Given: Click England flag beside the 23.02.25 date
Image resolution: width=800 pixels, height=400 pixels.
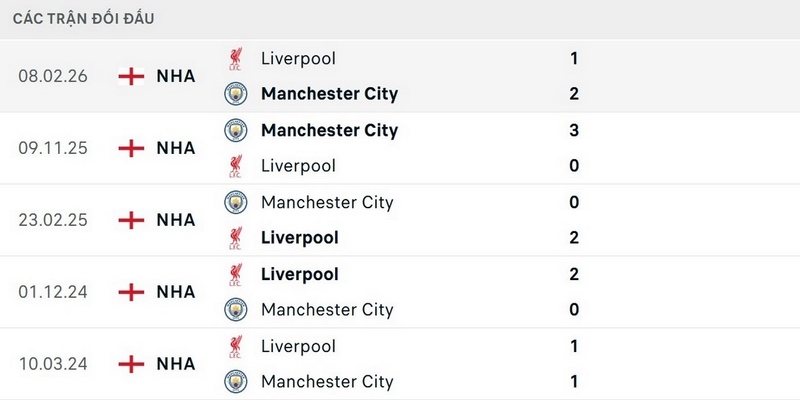Looking at the screenshot, I should [131, 220].
